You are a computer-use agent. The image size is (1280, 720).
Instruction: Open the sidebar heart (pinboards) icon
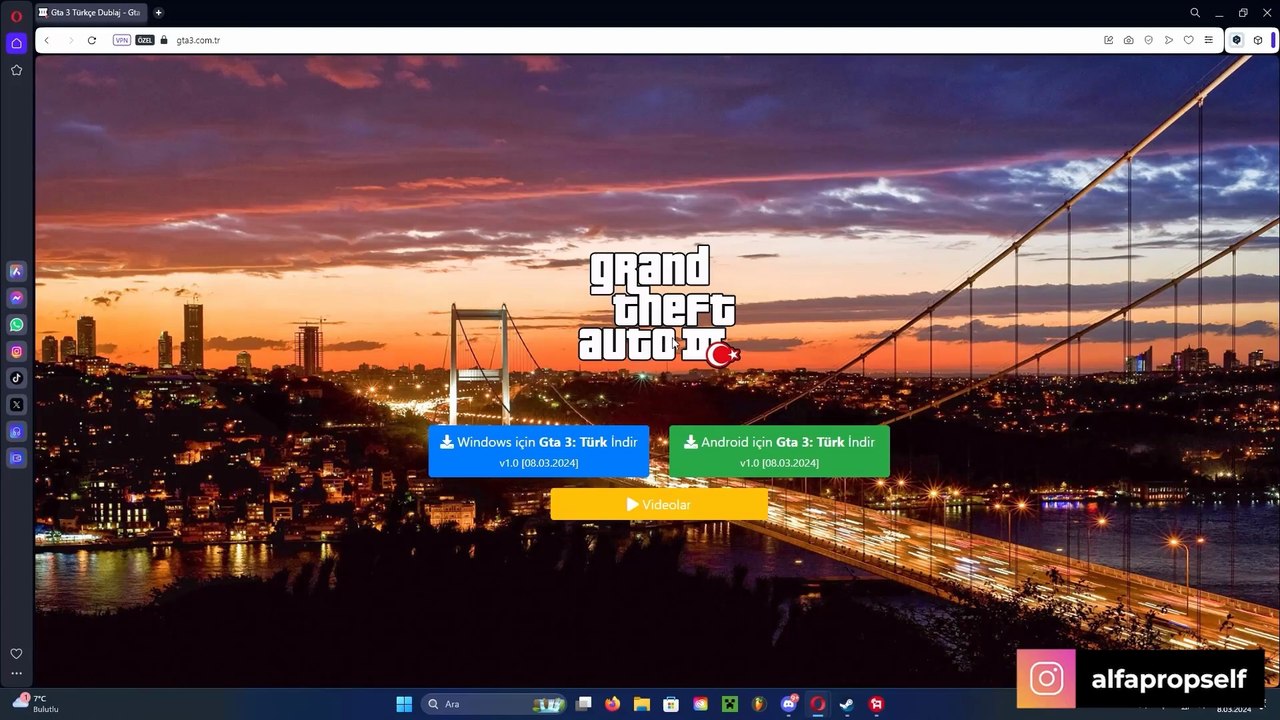(16, 653)
